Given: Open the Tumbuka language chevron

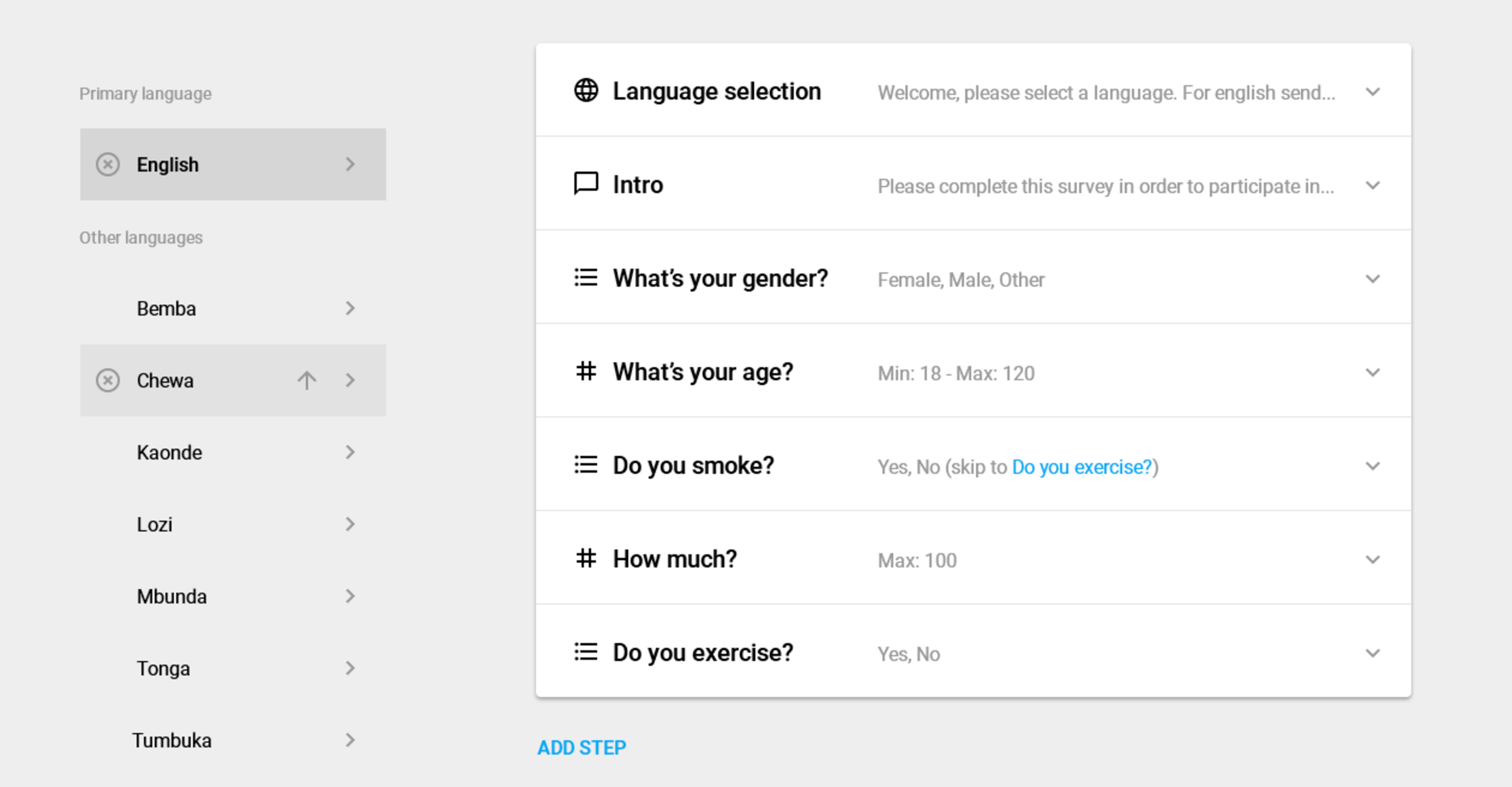Looking at the screenshot, I should 350,740.
